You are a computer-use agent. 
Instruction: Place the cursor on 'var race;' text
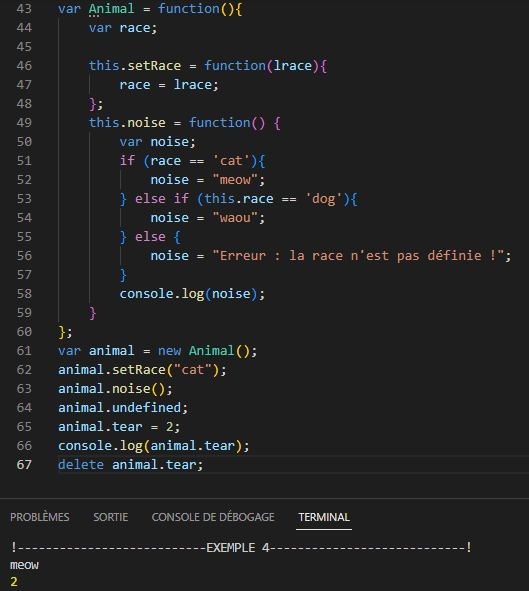123,28
